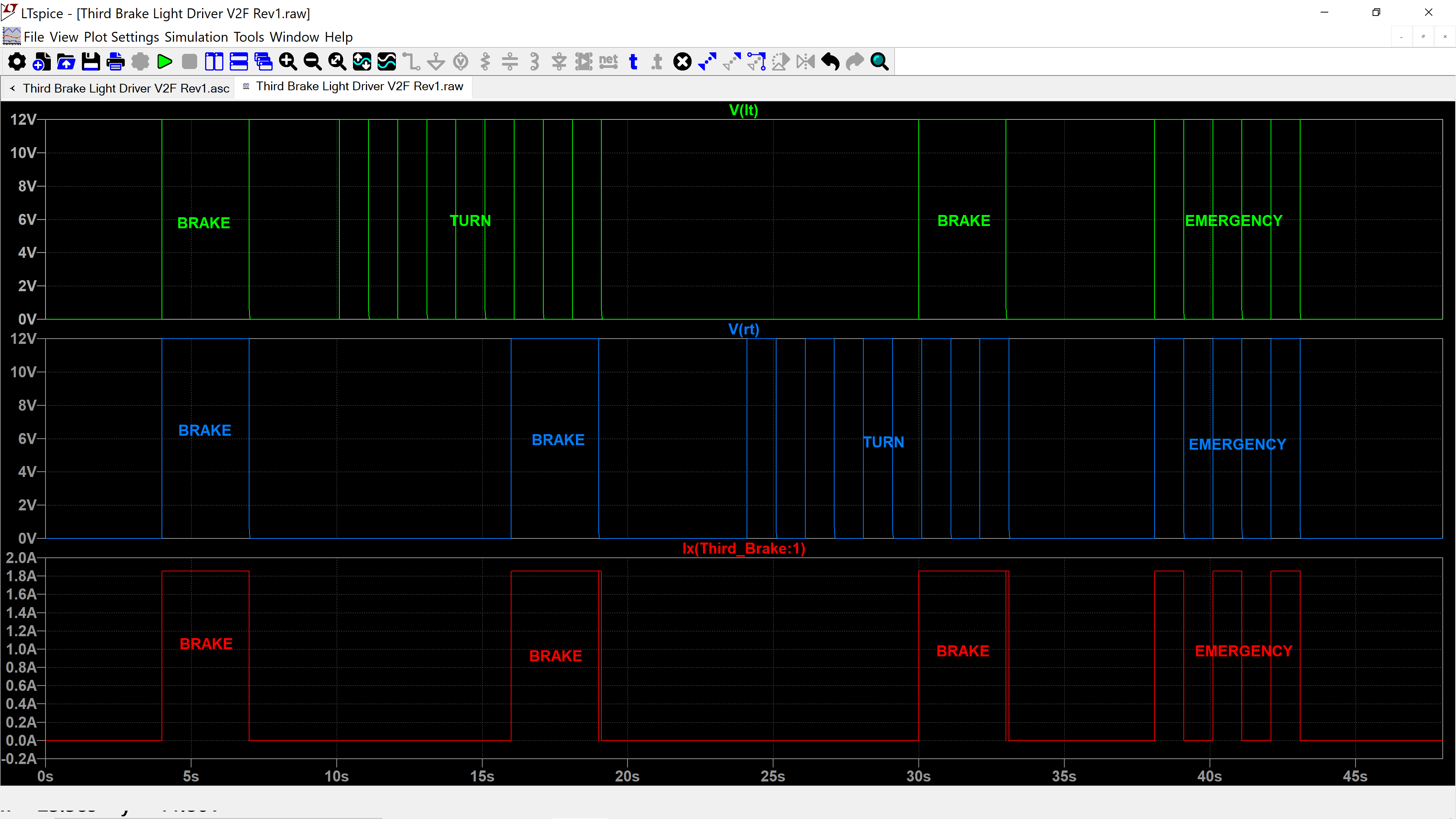Click the Zoom to fit icon

pyautogui.click(x=337, y=61)
